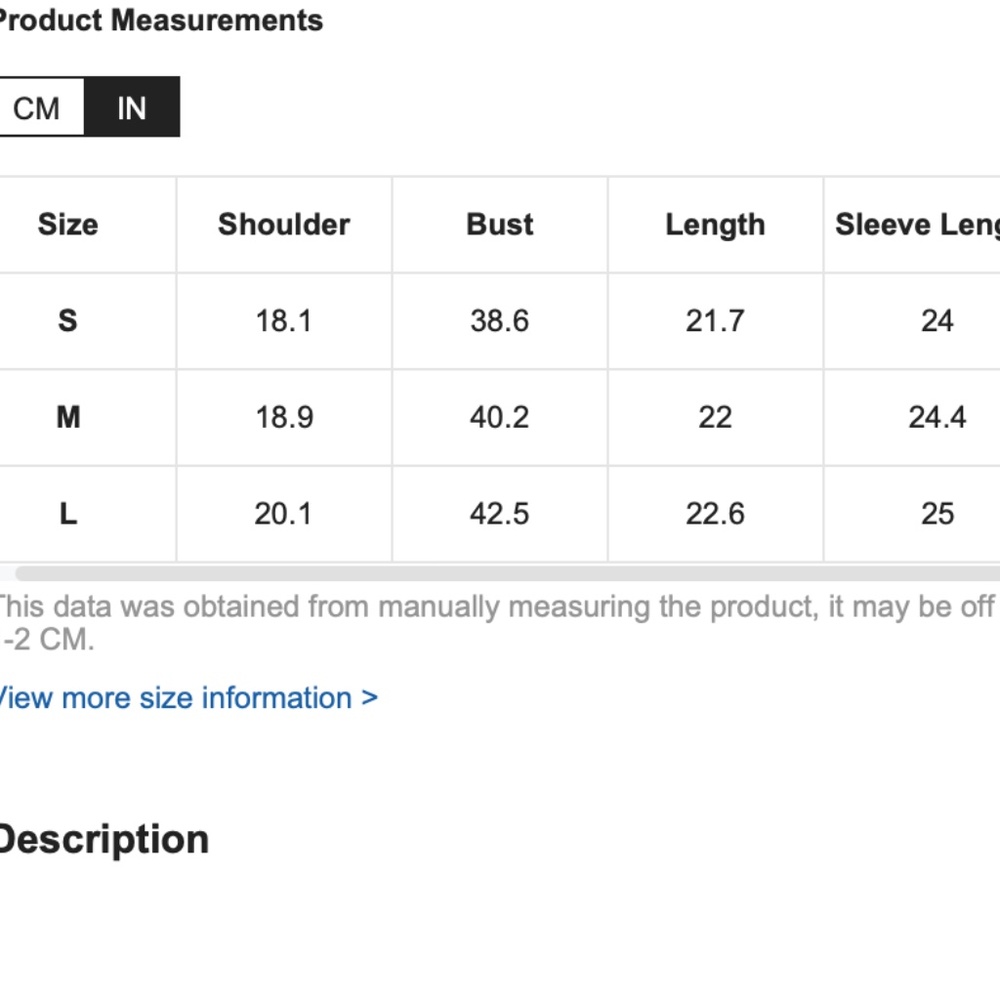Click the Length column header
The height and width of the screenshot is (1000, 1000).
716,224
